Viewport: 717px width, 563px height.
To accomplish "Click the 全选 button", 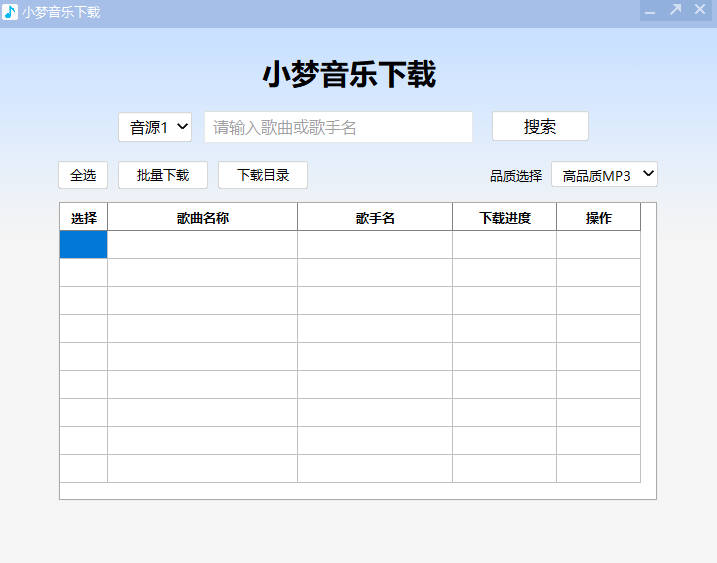I will 83,175.
